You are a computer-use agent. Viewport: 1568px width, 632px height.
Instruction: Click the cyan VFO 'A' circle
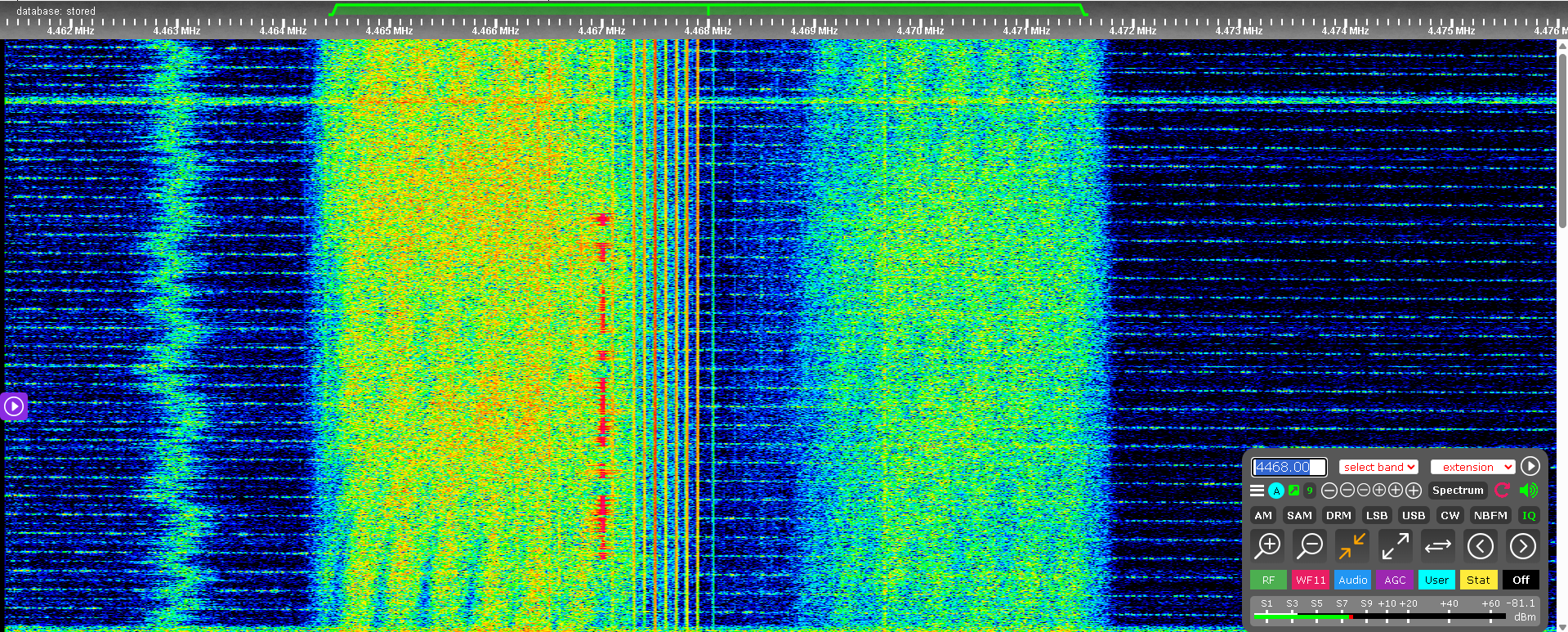click(x=1276, y=491)
